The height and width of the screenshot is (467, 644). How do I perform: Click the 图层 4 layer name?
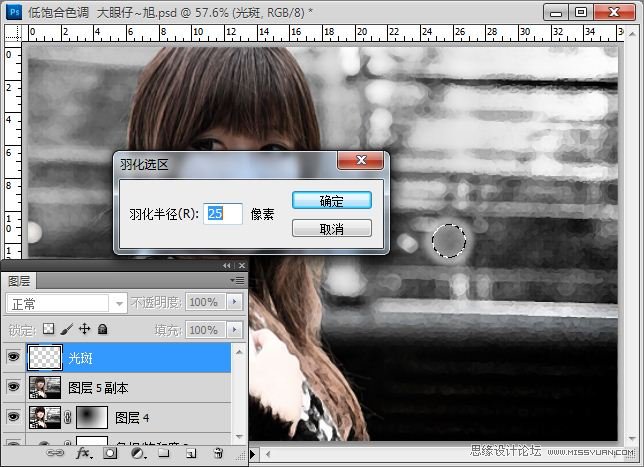point(132,418)
